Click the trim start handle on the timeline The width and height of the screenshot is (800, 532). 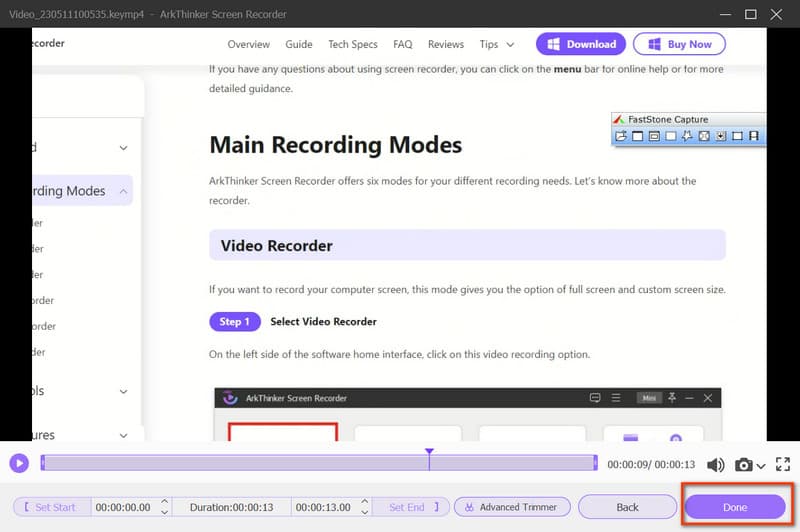coord(43,463)
